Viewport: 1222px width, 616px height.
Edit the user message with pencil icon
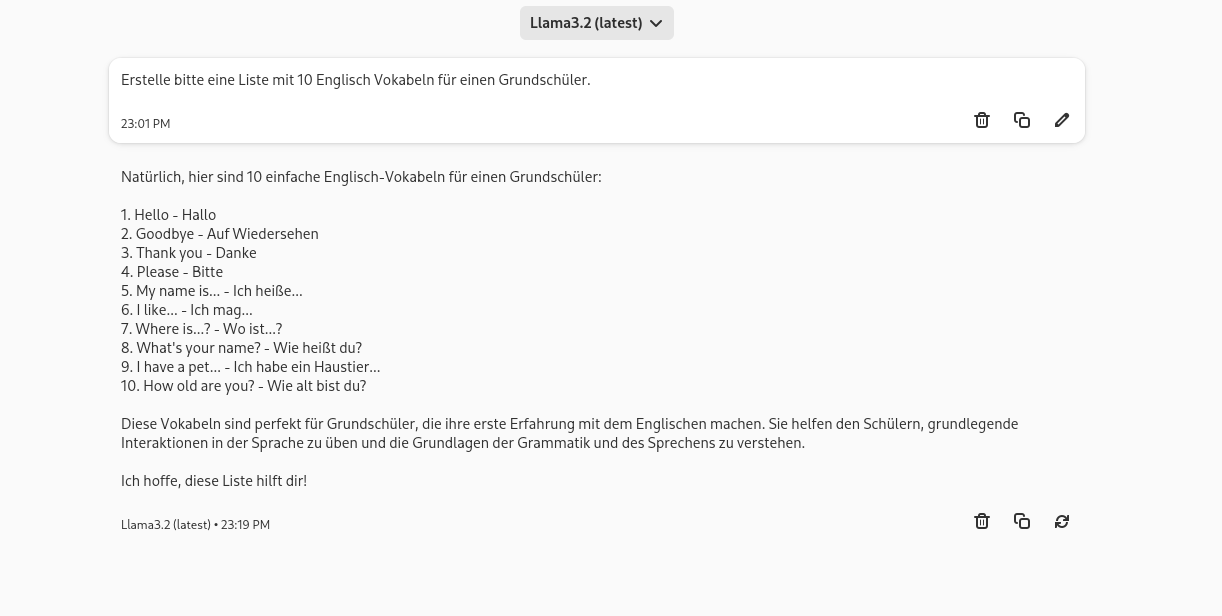1062,120
